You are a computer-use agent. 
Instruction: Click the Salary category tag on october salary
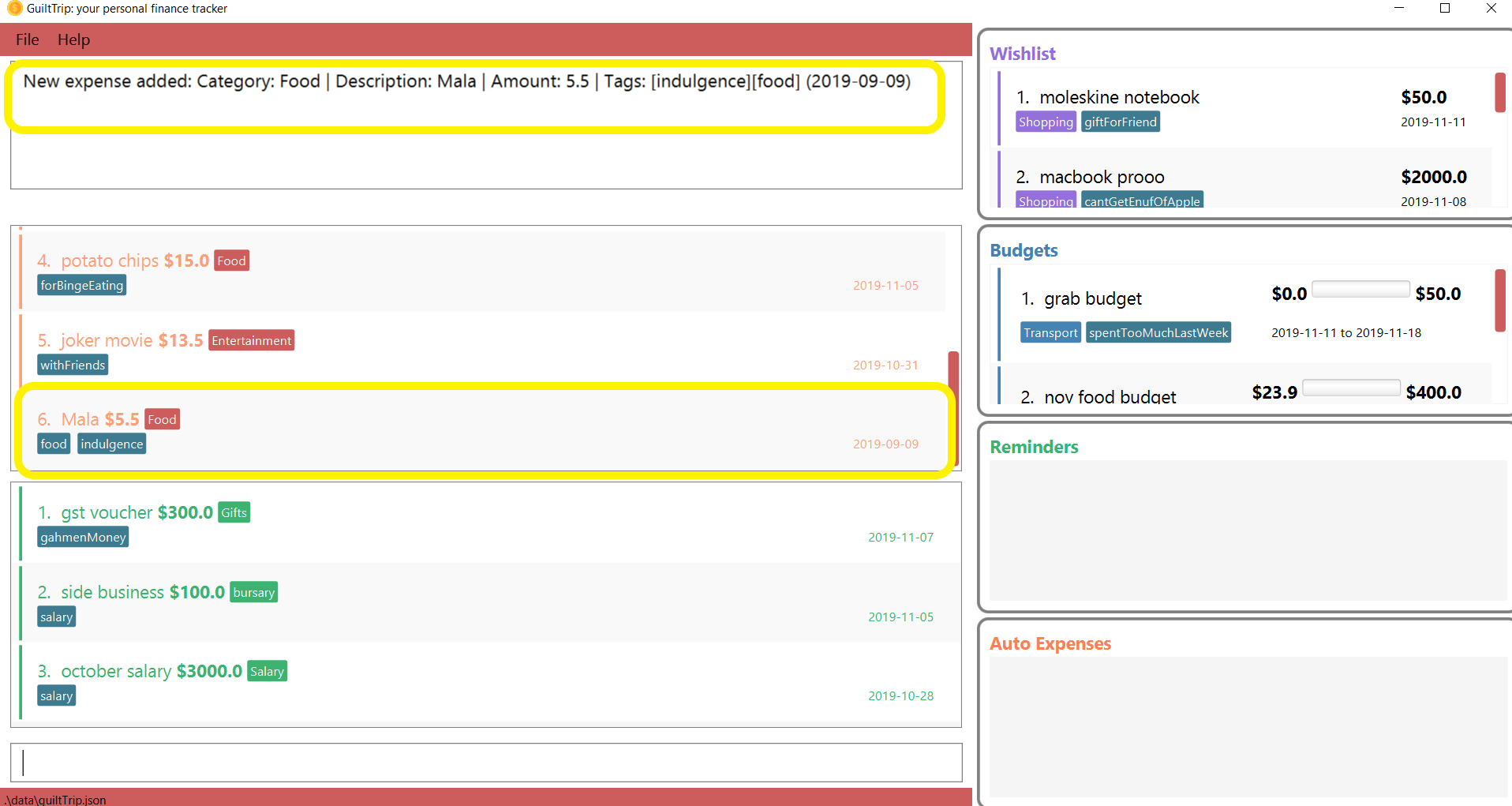(268, 672)
